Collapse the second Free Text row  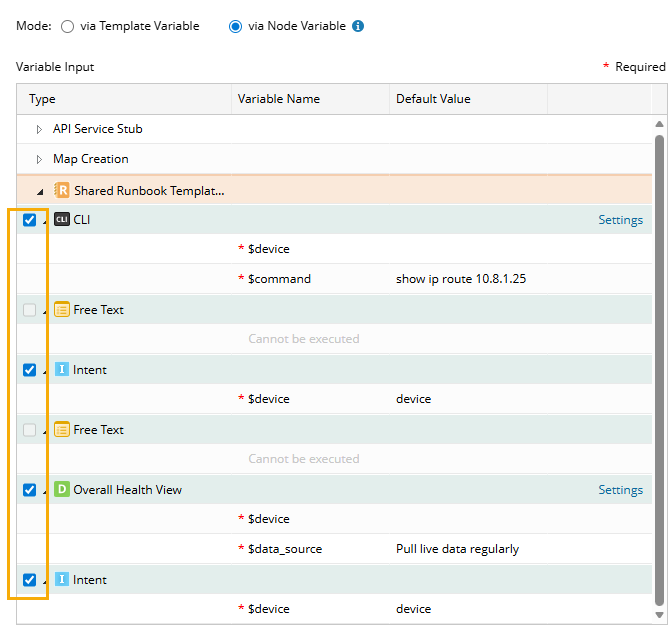tap(45, 432)
